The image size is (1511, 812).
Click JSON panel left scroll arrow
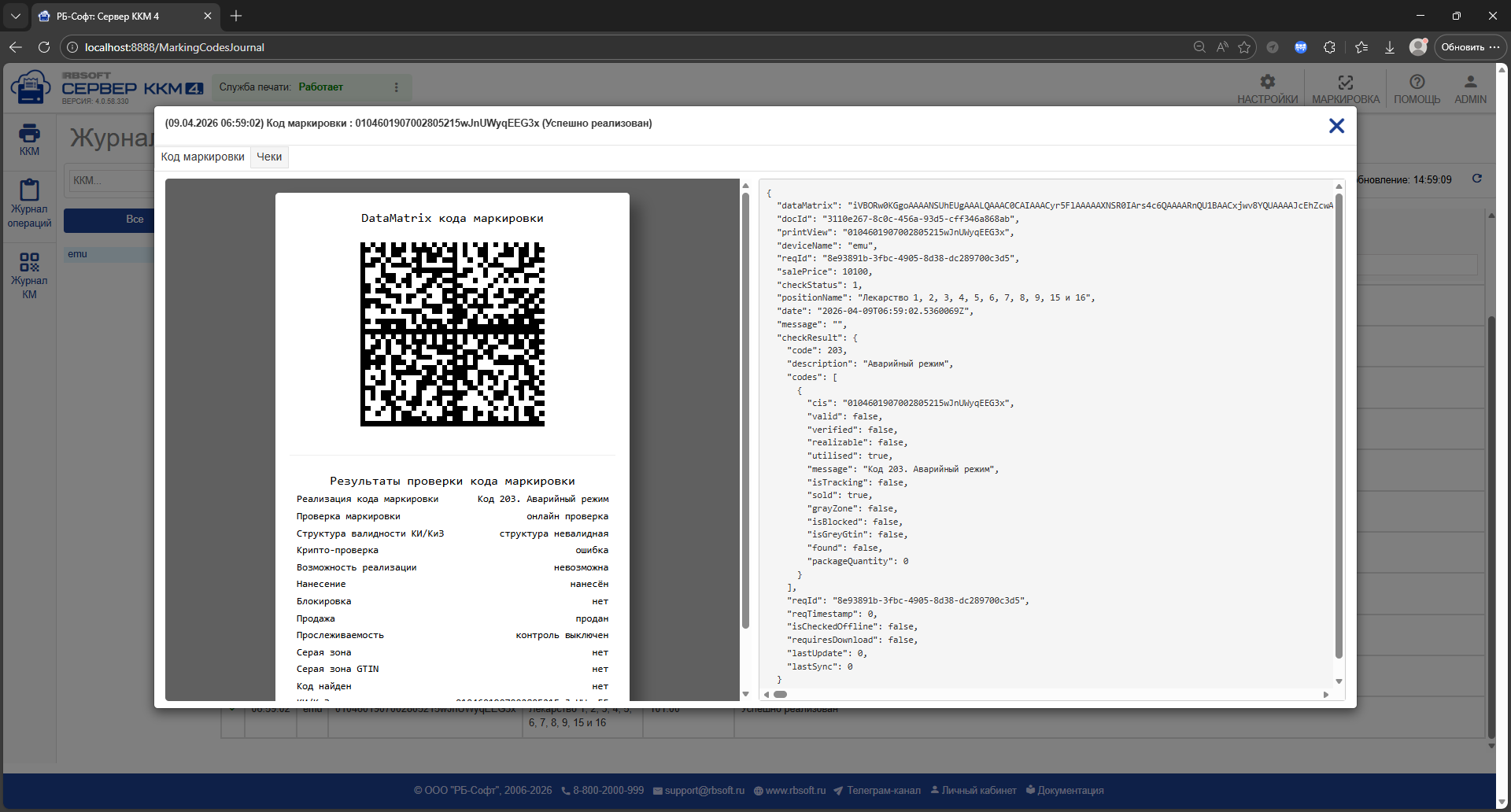[767, 694]
